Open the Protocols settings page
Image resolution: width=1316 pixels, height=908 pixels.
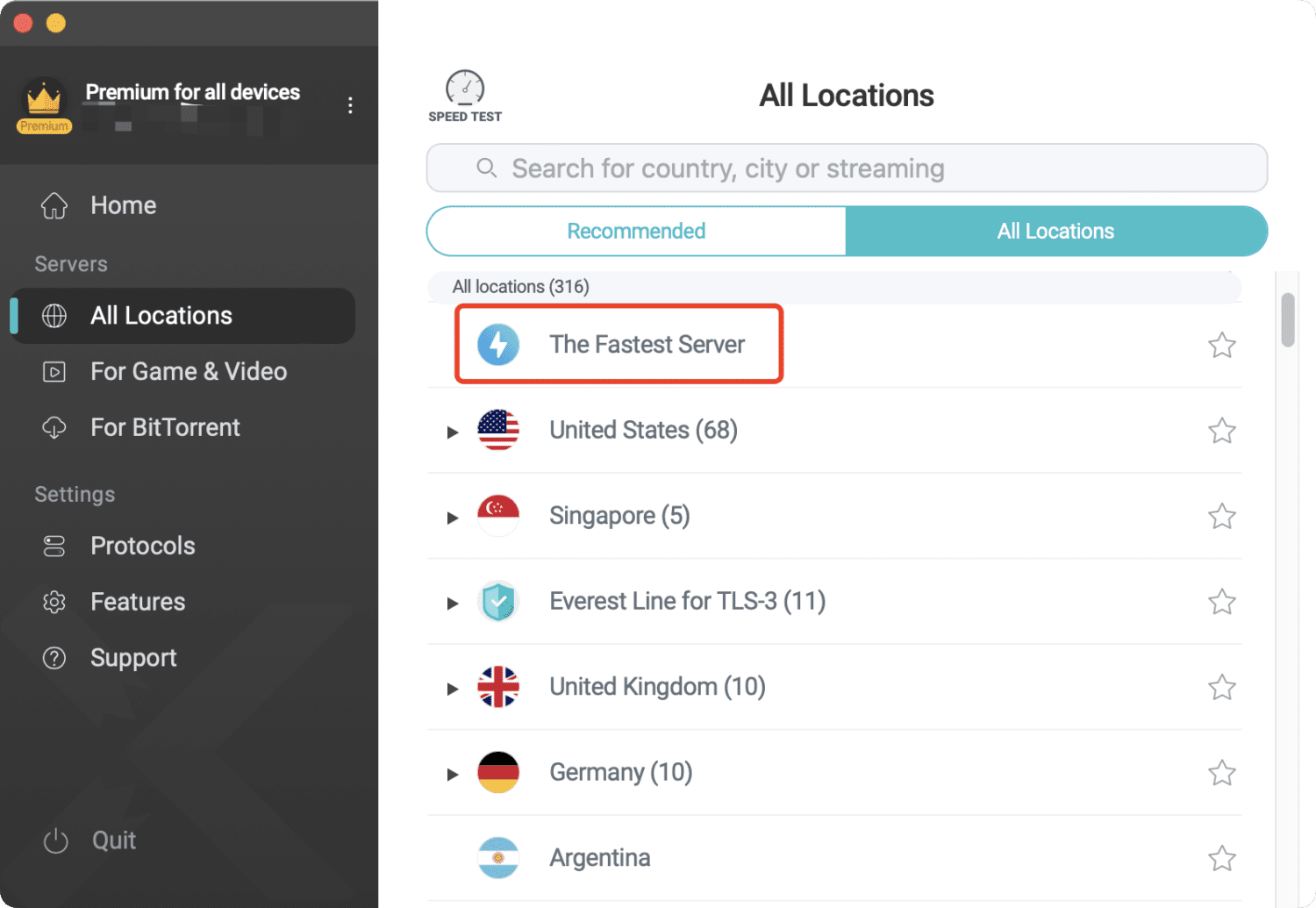[x=142, y=546]
